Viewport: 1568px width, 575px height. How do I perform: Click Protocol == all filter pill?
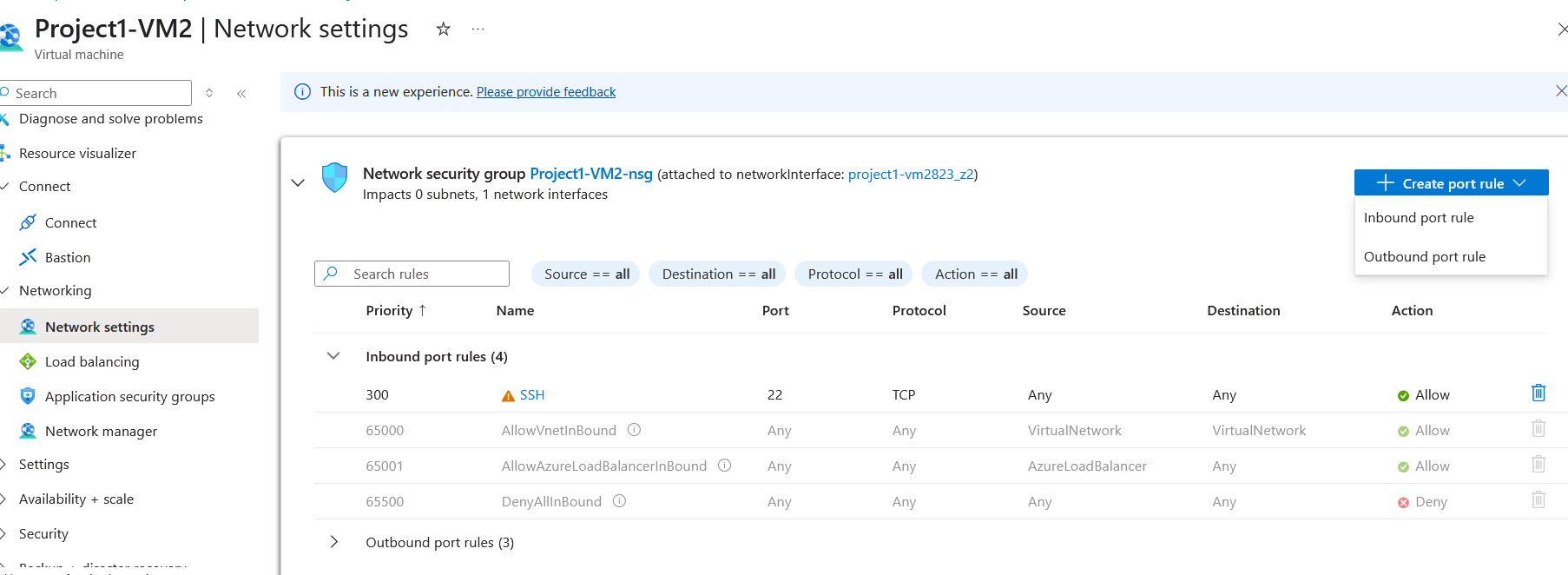854,274
